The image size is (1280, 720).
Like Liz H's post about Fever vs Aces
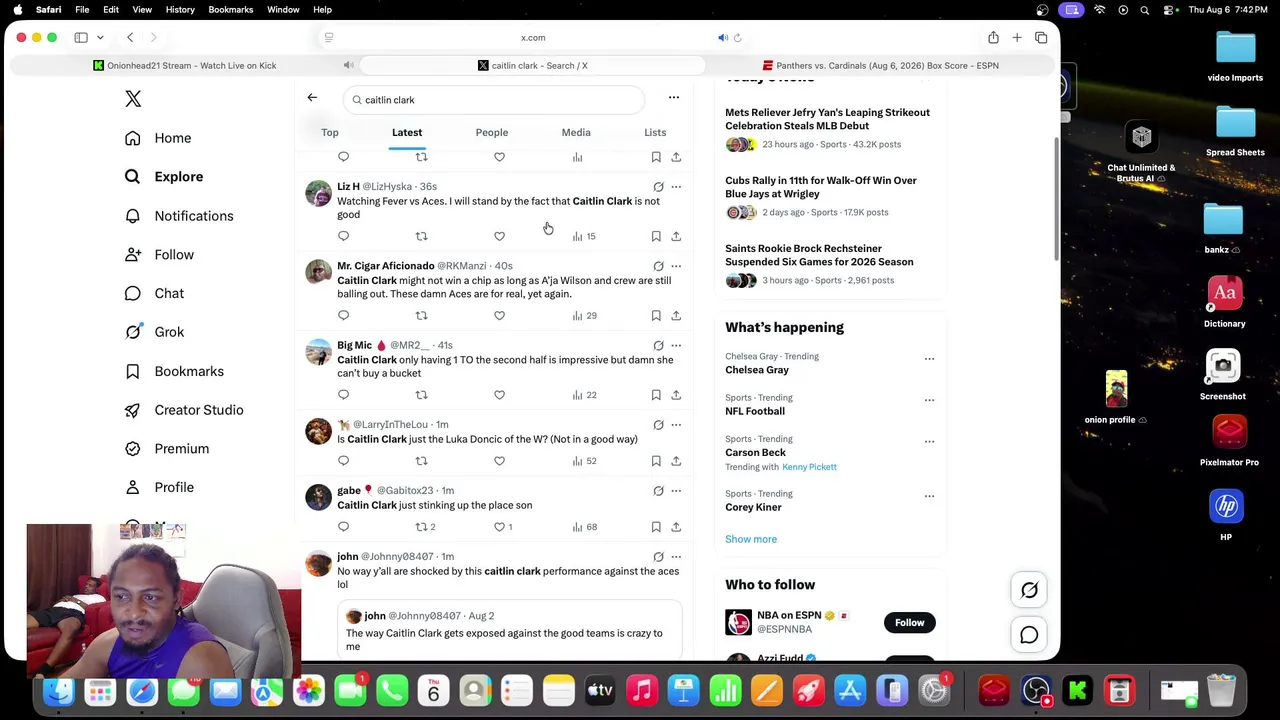pos(499,236)
